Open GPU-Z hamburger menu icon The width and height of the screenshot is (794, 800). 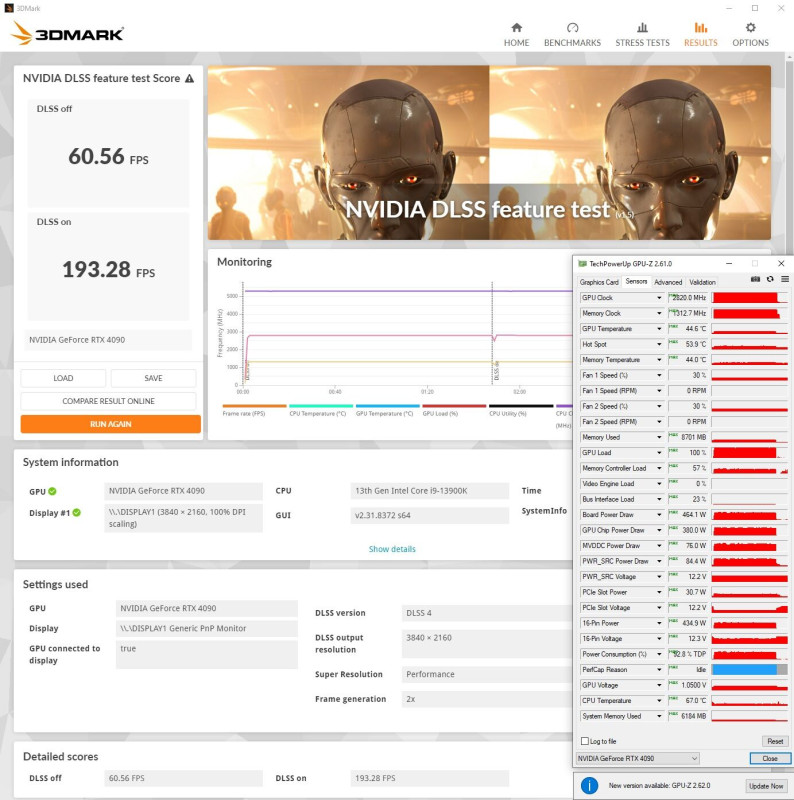(x=785, y=279)
